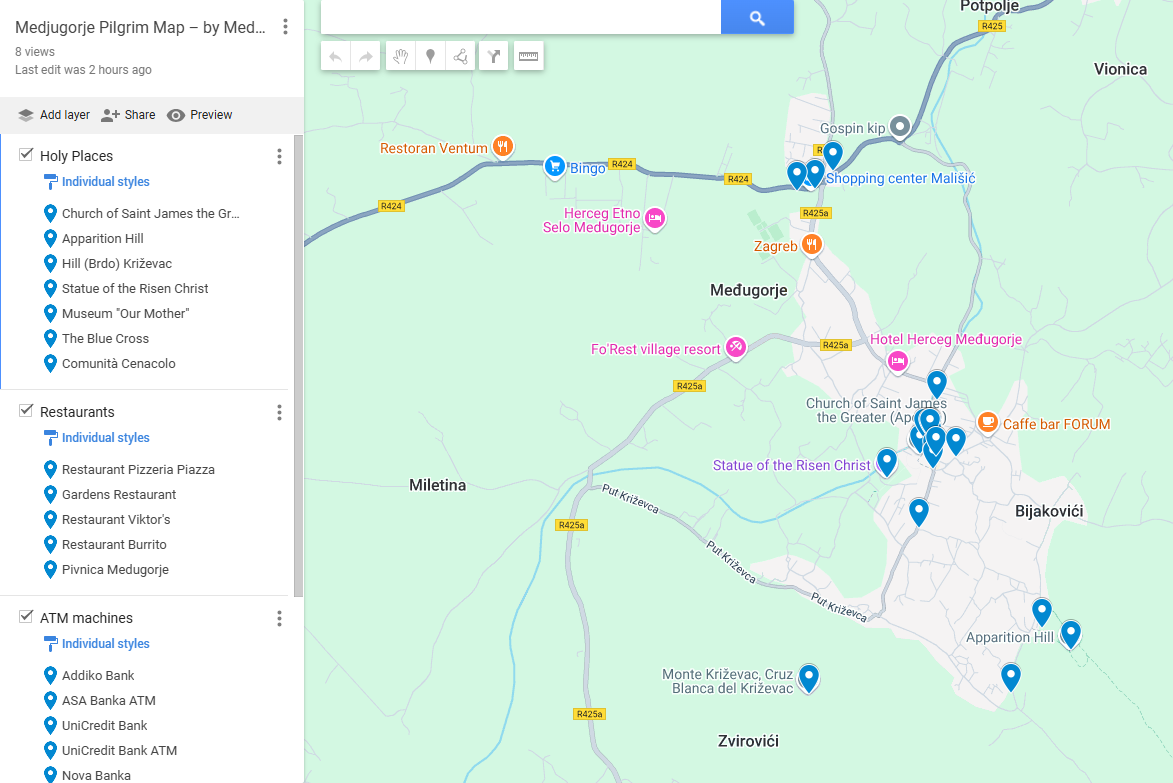The width and height of the screenshot is (1173, 783).
Task: Click the Gospin kip gray pin
Action: point(900,127)
